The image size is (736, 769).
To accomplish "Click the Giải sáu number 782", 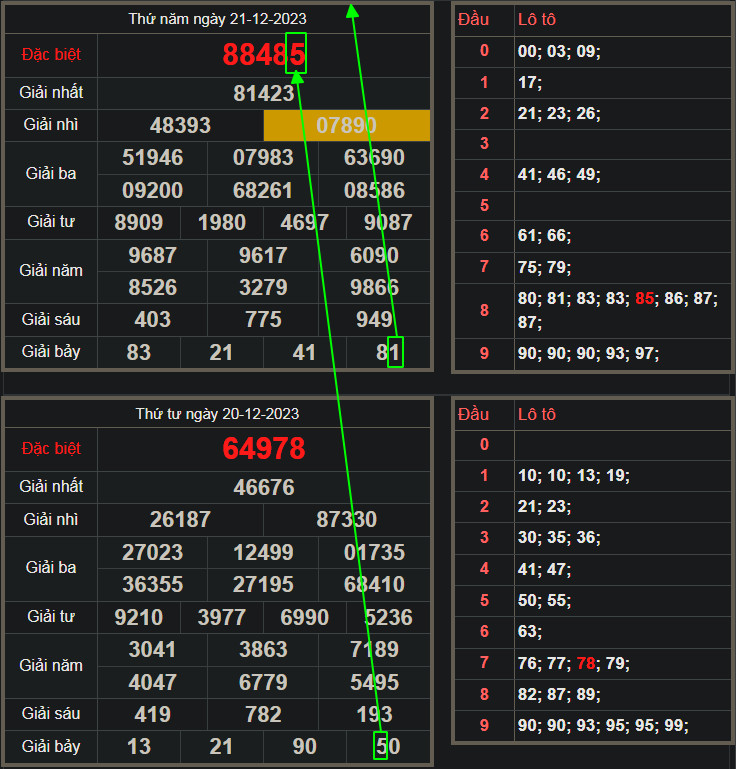I will tap(264, 714).
